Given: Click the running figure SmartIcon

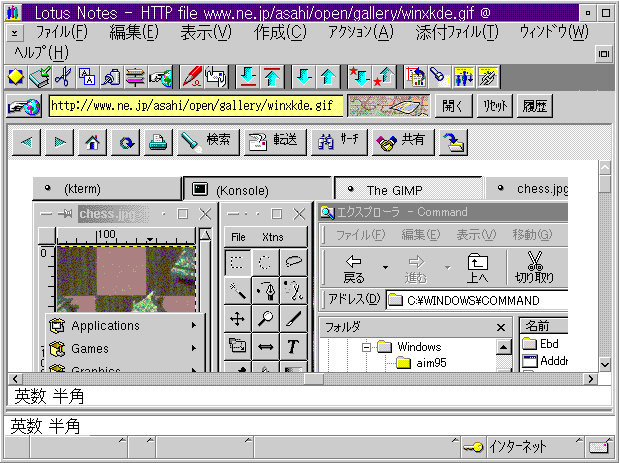Looking at the screenshot, I should coord(488,77).
